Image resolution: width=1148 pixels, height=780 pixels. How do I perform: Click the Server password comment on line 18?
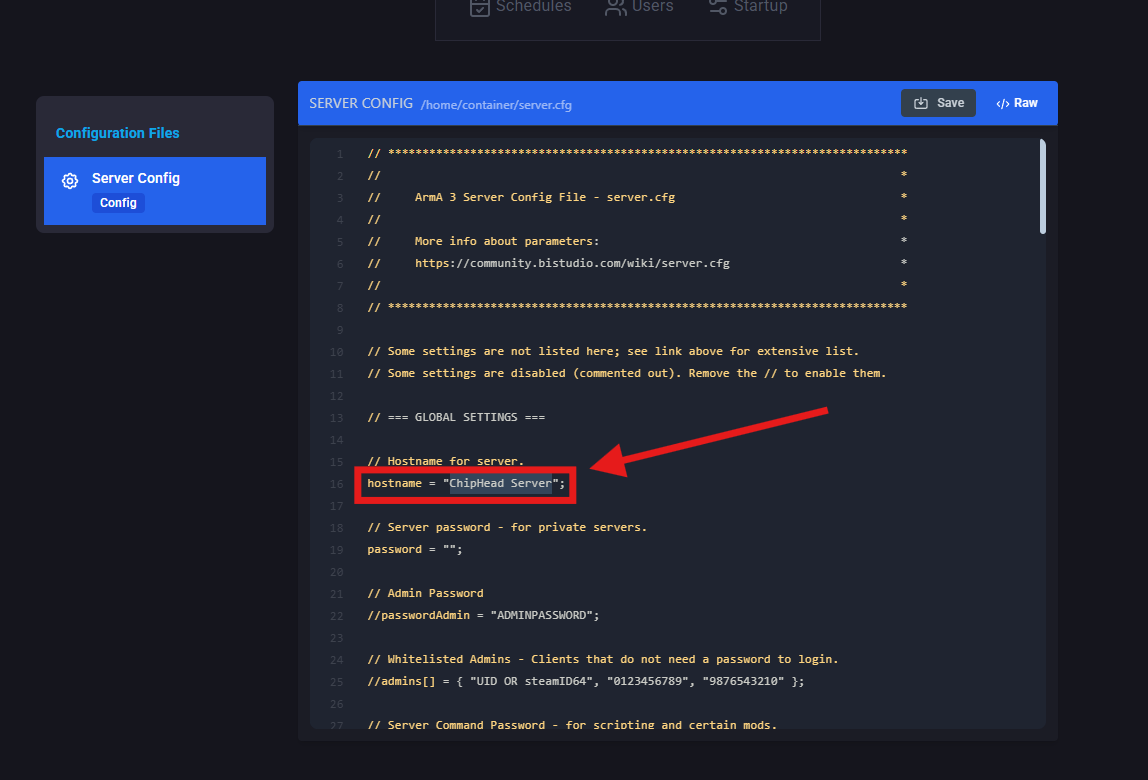507,527
